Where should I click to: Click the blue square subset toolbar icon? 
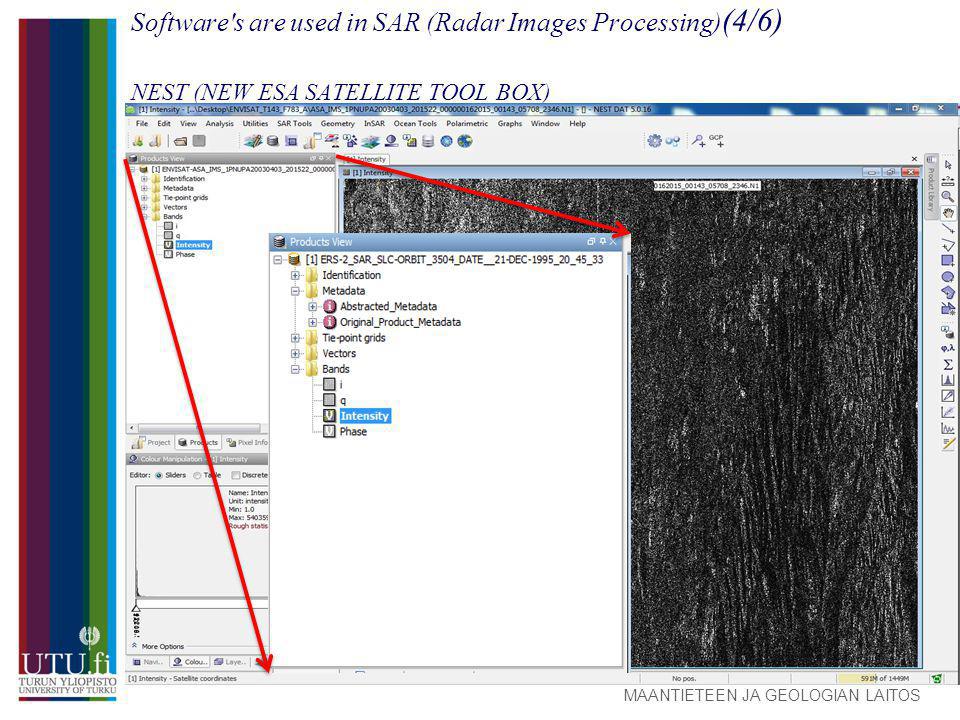[x=291, y=141]
